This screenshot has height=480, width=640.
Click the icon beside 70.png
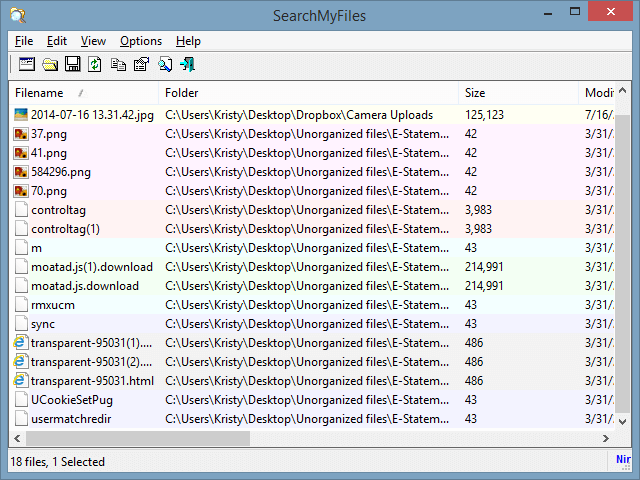[x=21, y=191]
